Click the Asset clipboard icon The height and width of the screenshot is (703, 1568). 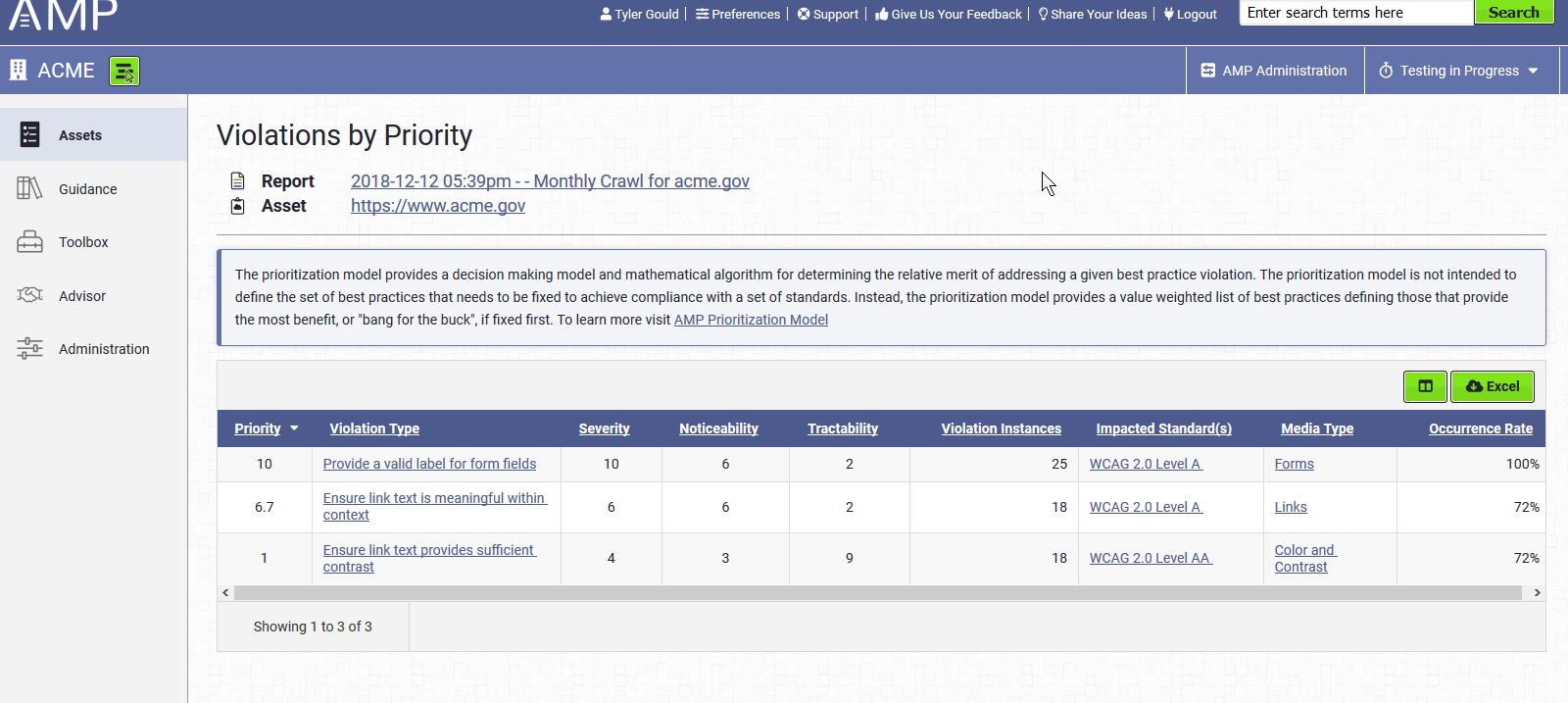pyautogui.click(x=237, y=206)
